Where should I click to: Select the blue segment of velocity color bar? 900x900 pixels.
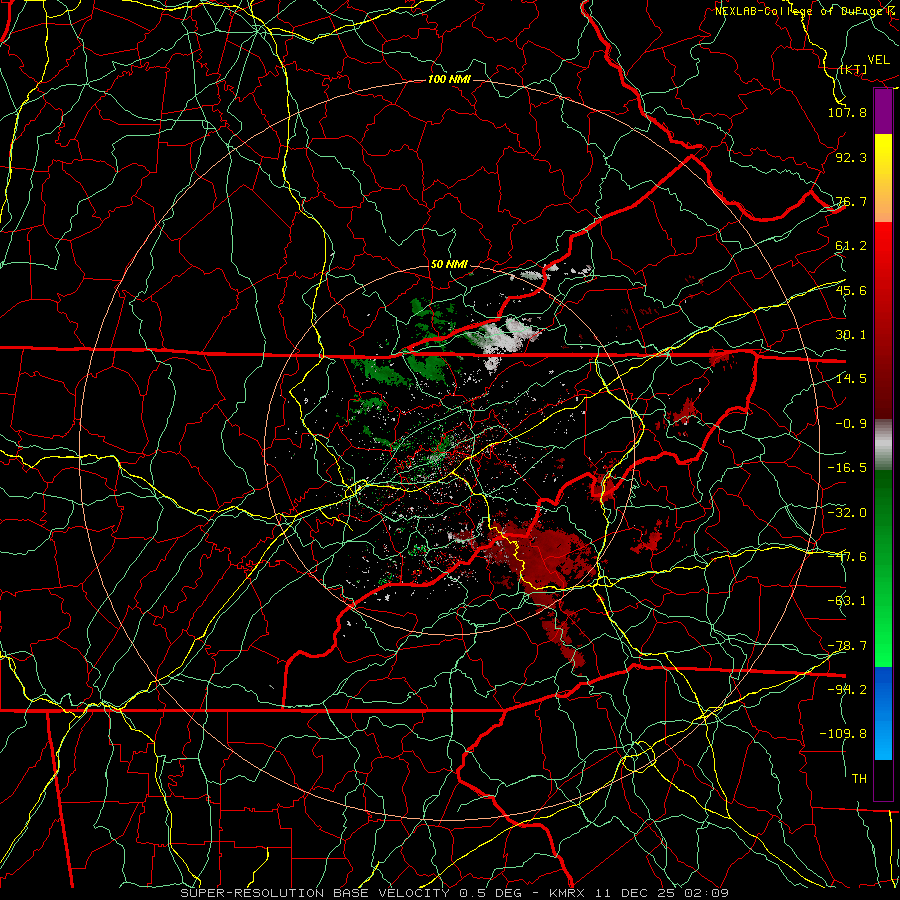[883, 713]
